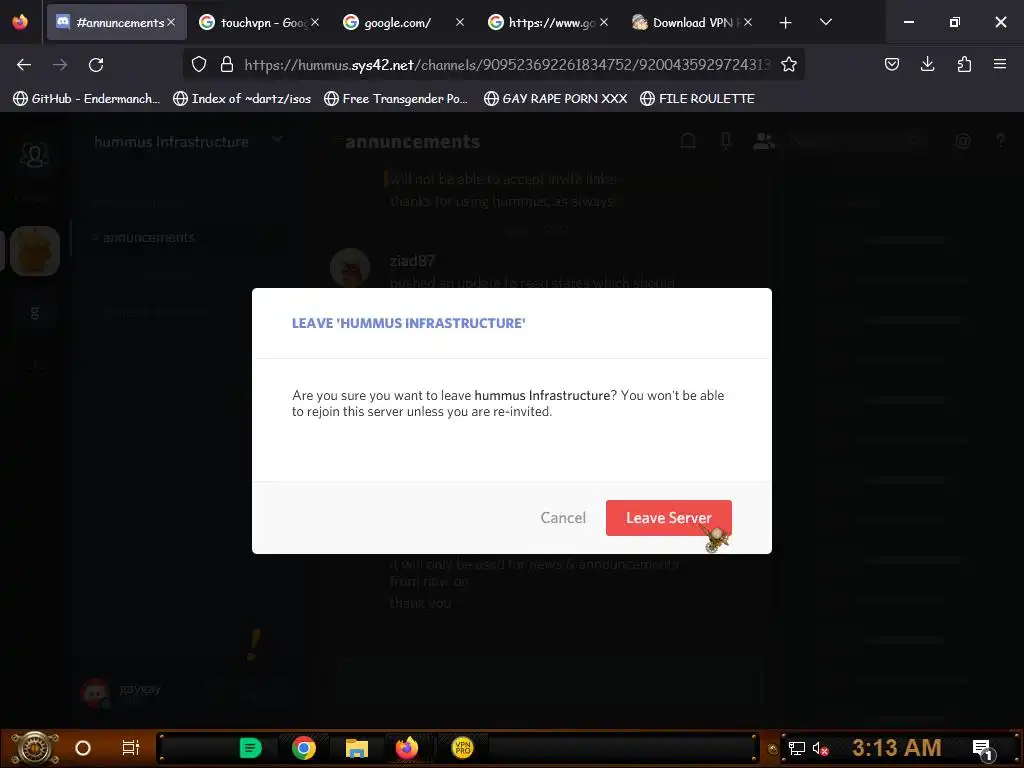Screen dimensions: 1024x768
Task: Switch to the touchvpn Google tab
Action: click(260, 22)
